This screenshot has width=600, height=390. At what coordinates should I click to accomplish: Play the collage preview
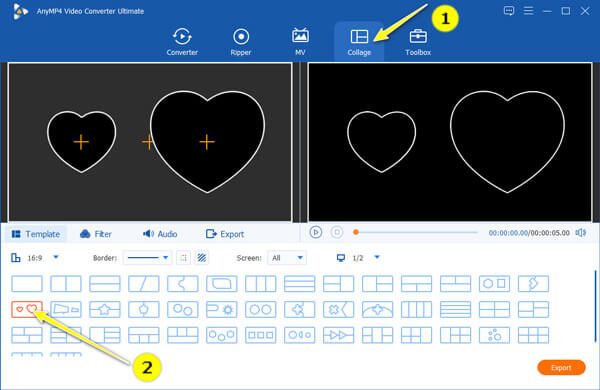pyautogui.click(x=315, y=232)
